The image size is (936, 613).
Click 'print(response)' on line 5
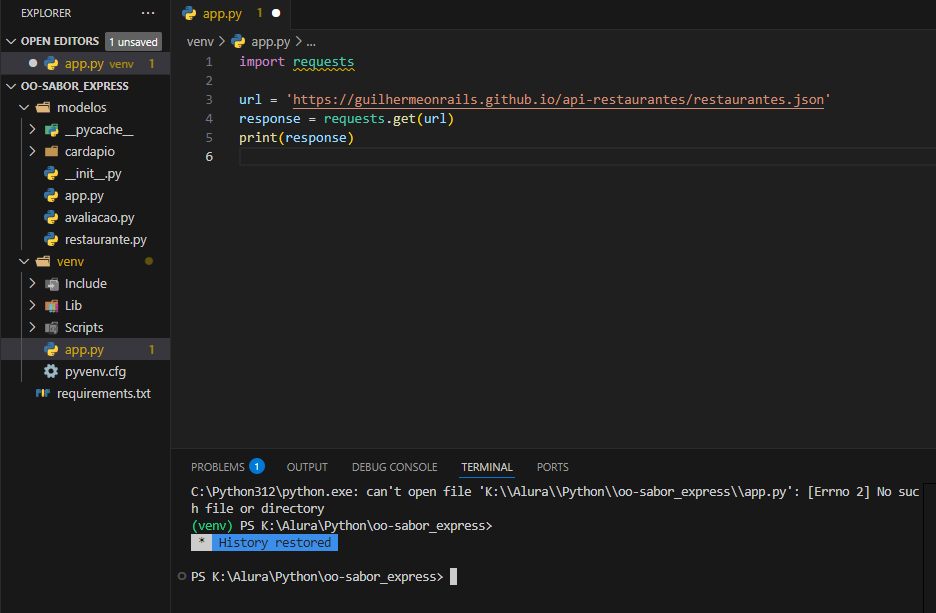tap(297, 137)
